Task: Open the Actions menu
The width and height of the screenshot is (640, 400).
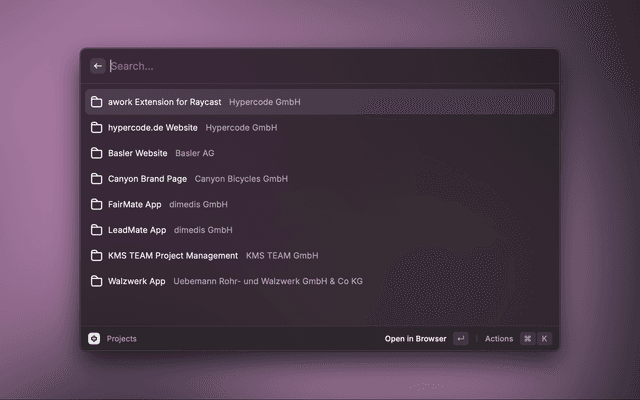Action: click(499, 339)
